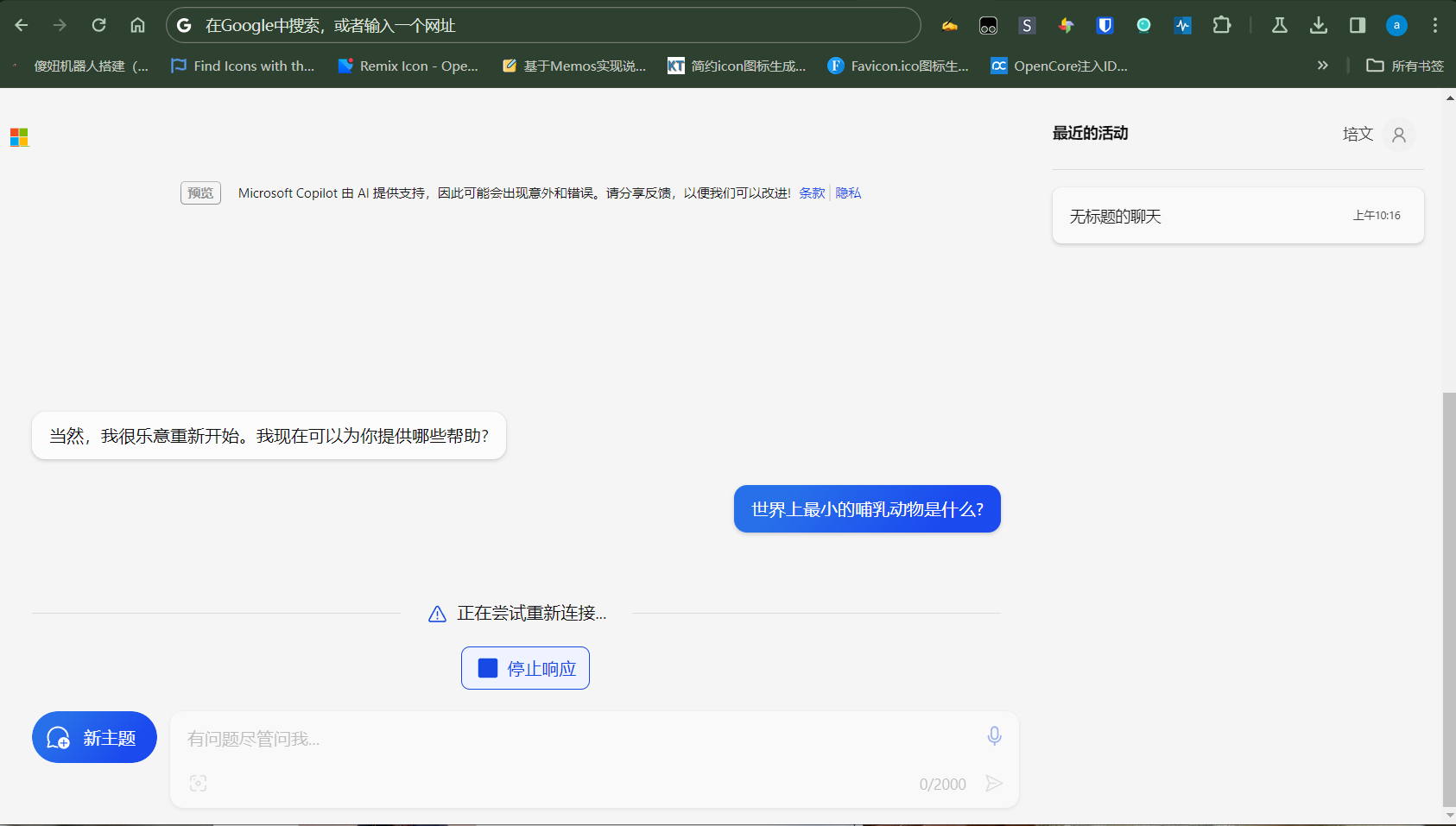Click the Microsoft logo
The width and height of the screenshot is (1456, 826).
pos(19,137)
